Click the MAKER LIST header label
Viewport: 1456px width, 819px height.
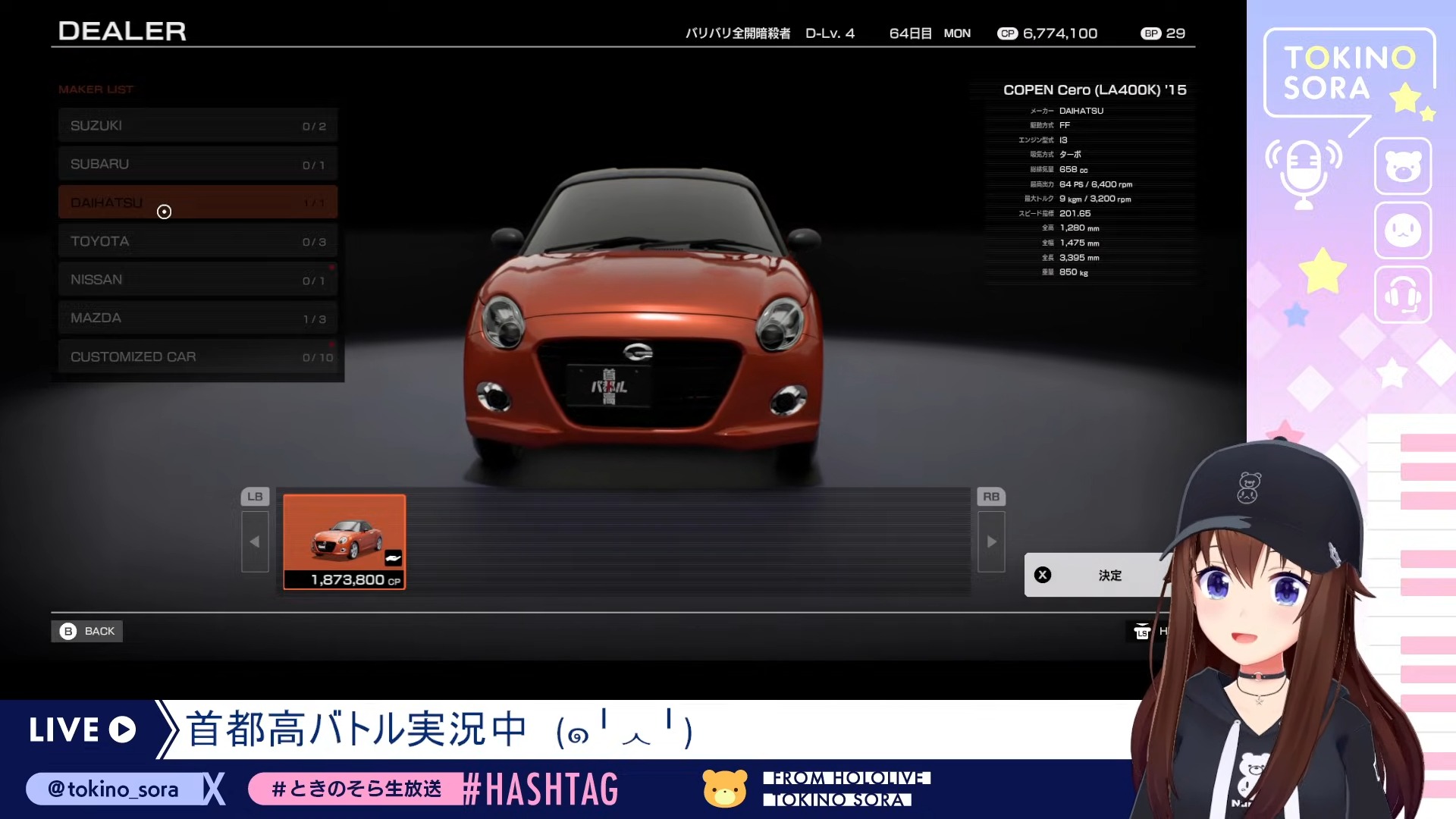click(x=96, y=89)
